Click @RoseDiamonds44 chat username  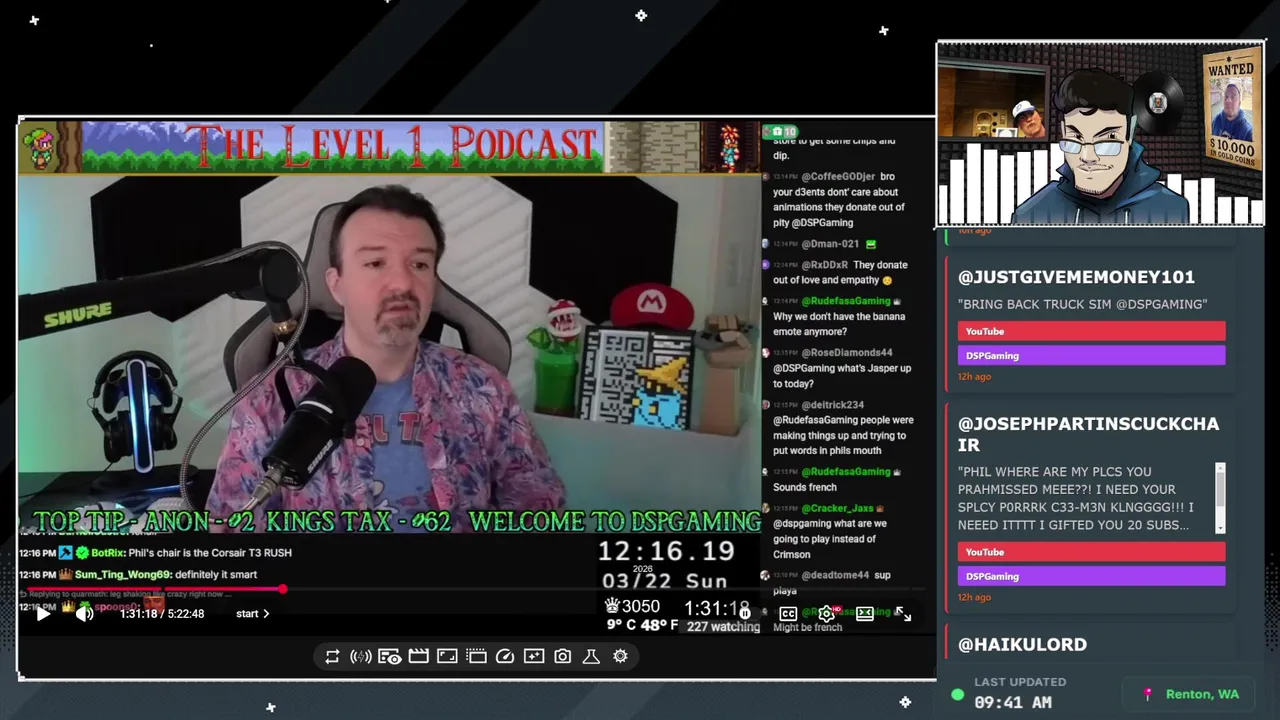click(x=847, y=353)
